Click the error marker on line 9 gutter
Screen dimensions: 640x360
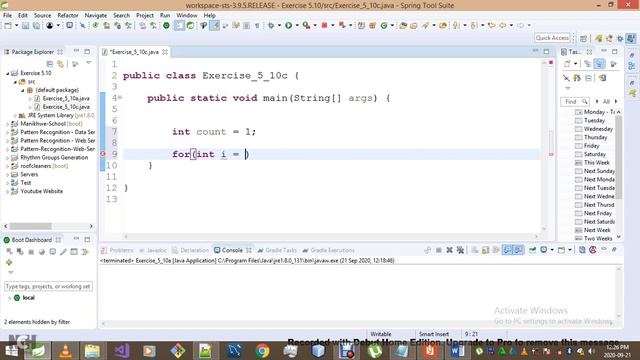click(x=103, y=154)
